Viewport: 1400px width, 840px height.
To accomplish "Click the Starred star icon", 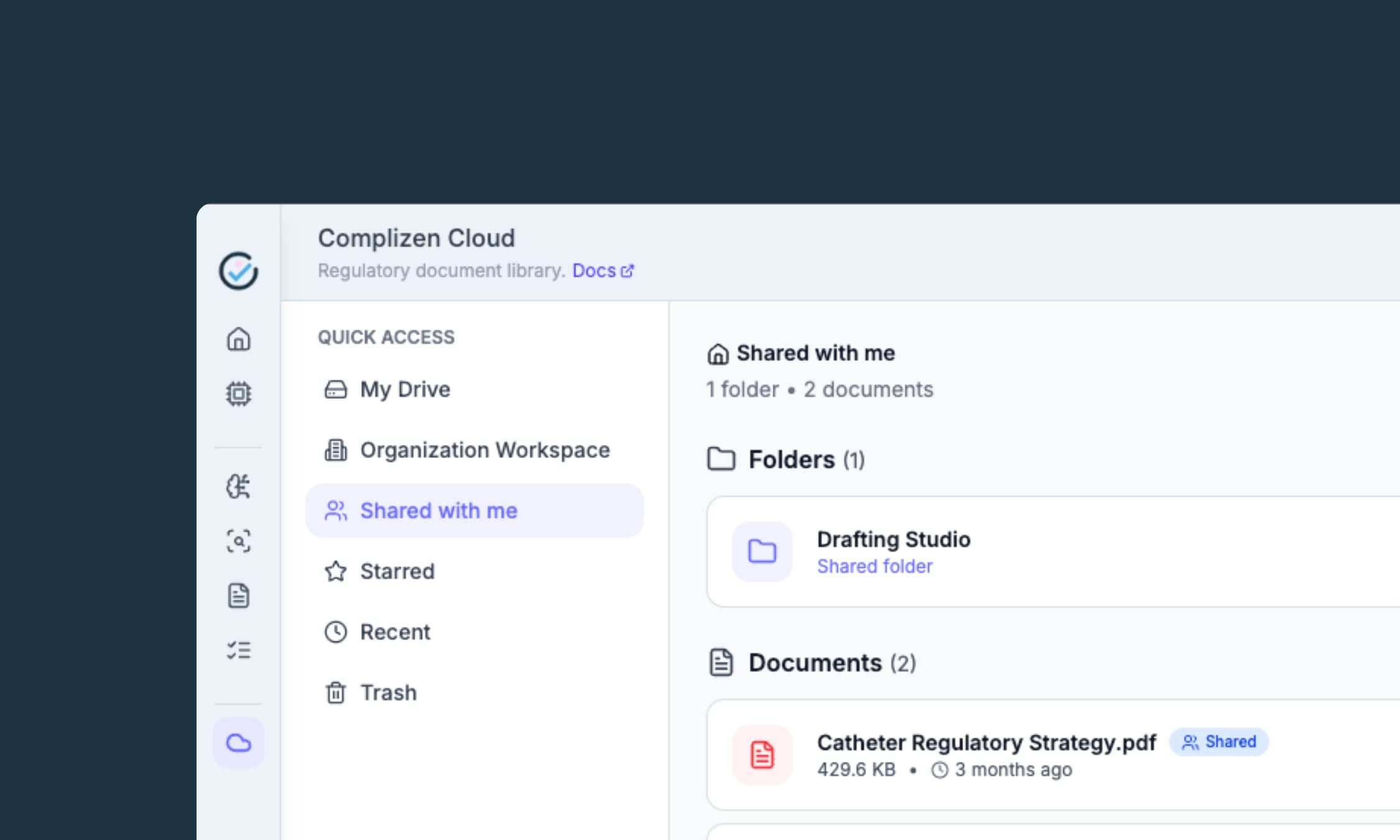I will (x=336, y=571).
